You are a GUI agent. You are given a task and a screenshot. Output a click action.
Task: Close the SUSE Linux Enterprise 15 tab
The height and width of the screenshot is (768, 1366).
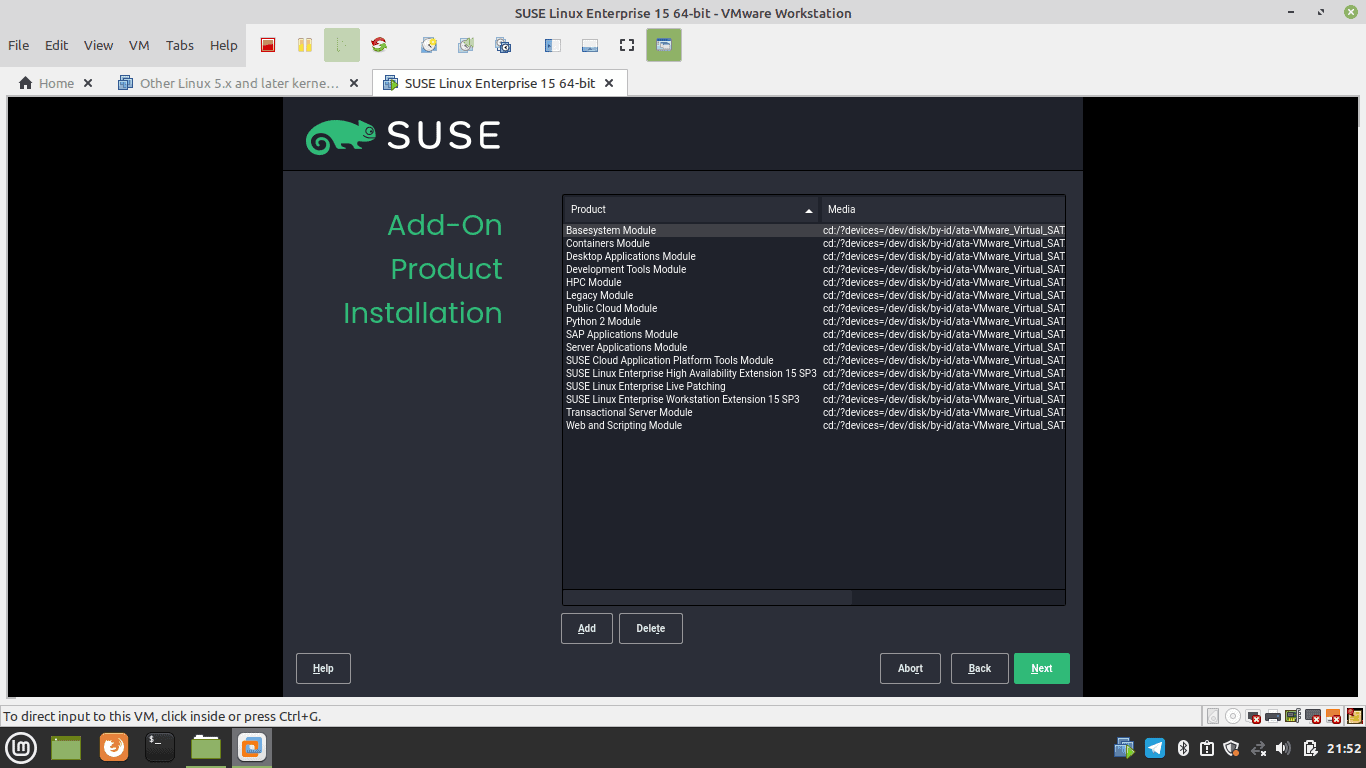pos(609,83)
